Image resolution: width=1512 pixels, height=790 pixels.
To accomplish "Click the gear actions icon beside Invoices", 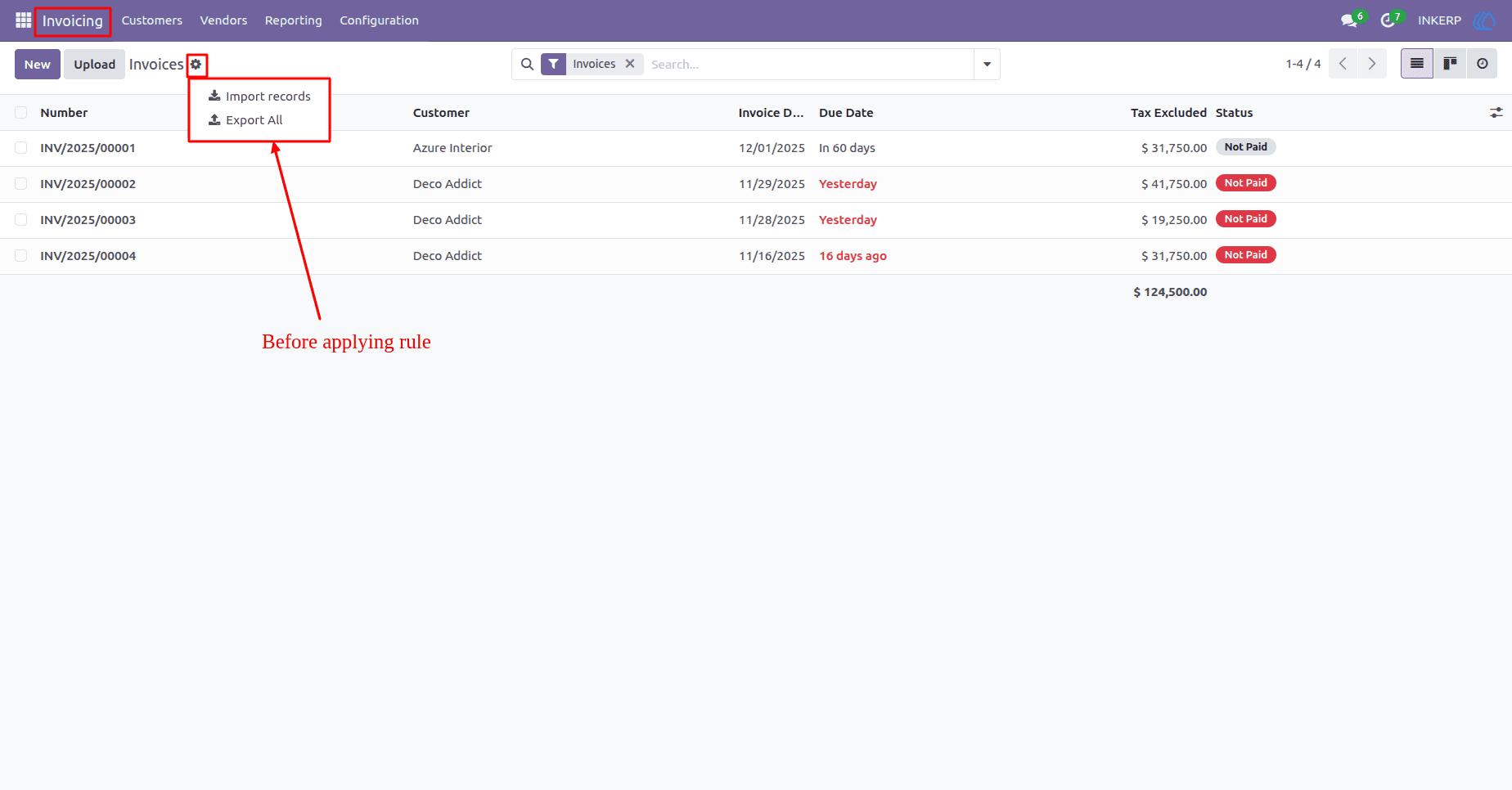I will [196, 64].
